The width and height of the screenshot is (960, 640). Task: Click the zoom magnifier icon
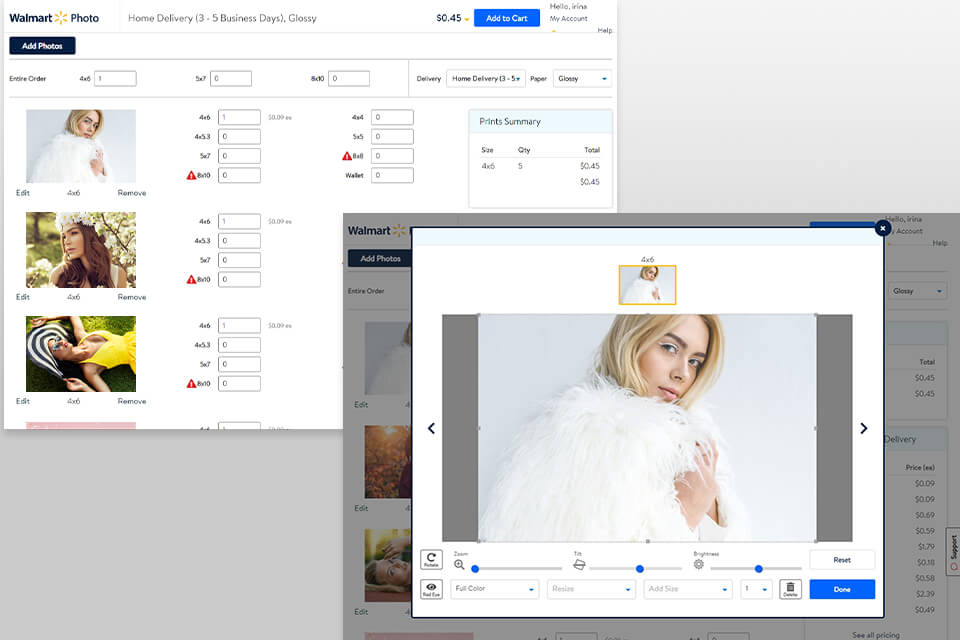pos(460,565)
